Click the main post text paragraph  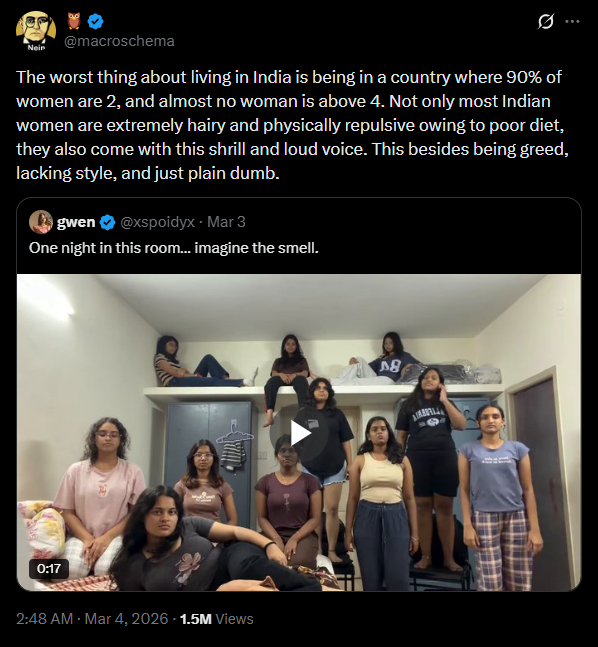pos(292,125)
